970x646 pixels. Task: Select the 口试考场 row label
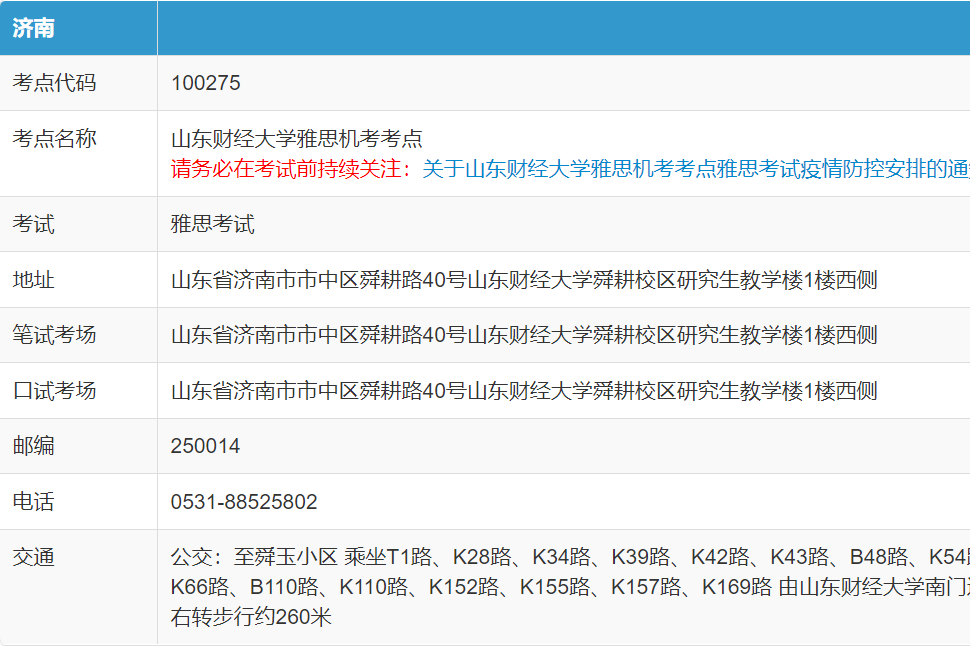pos(54,390)
